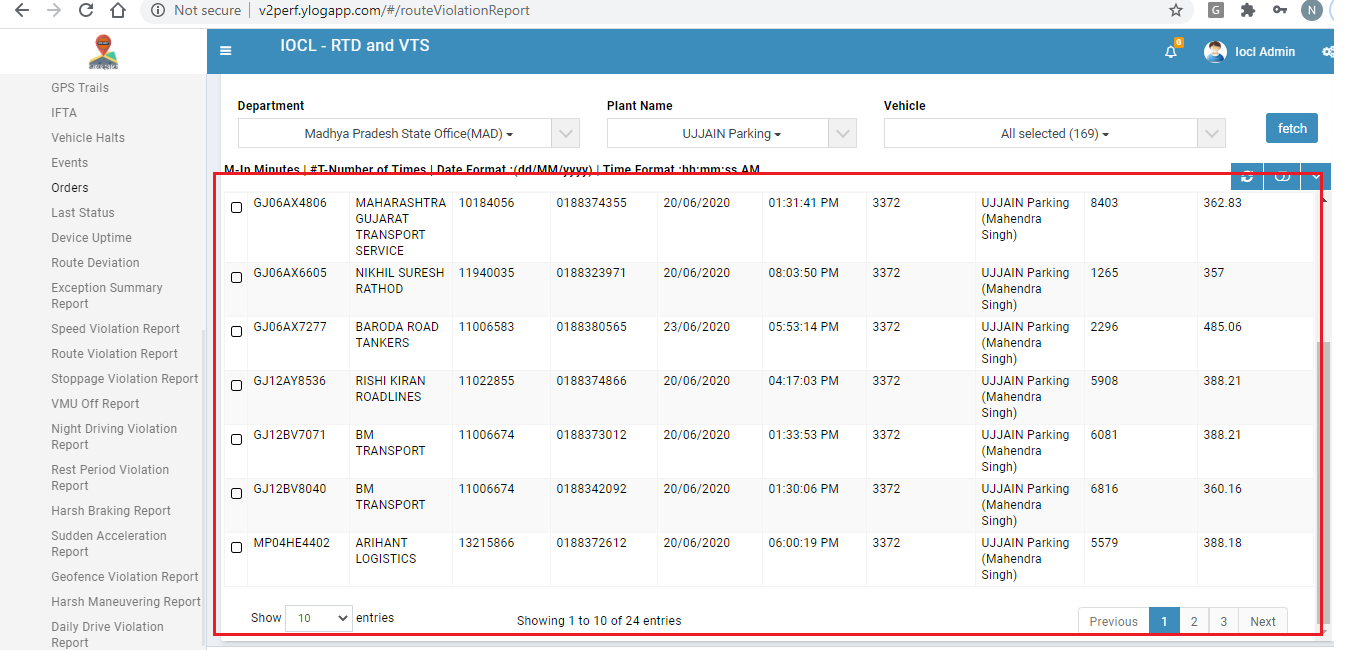The width and height of the screenshot is (1358, 650).
Task: Open Events in the sidebar
Action: pos(70,163)
